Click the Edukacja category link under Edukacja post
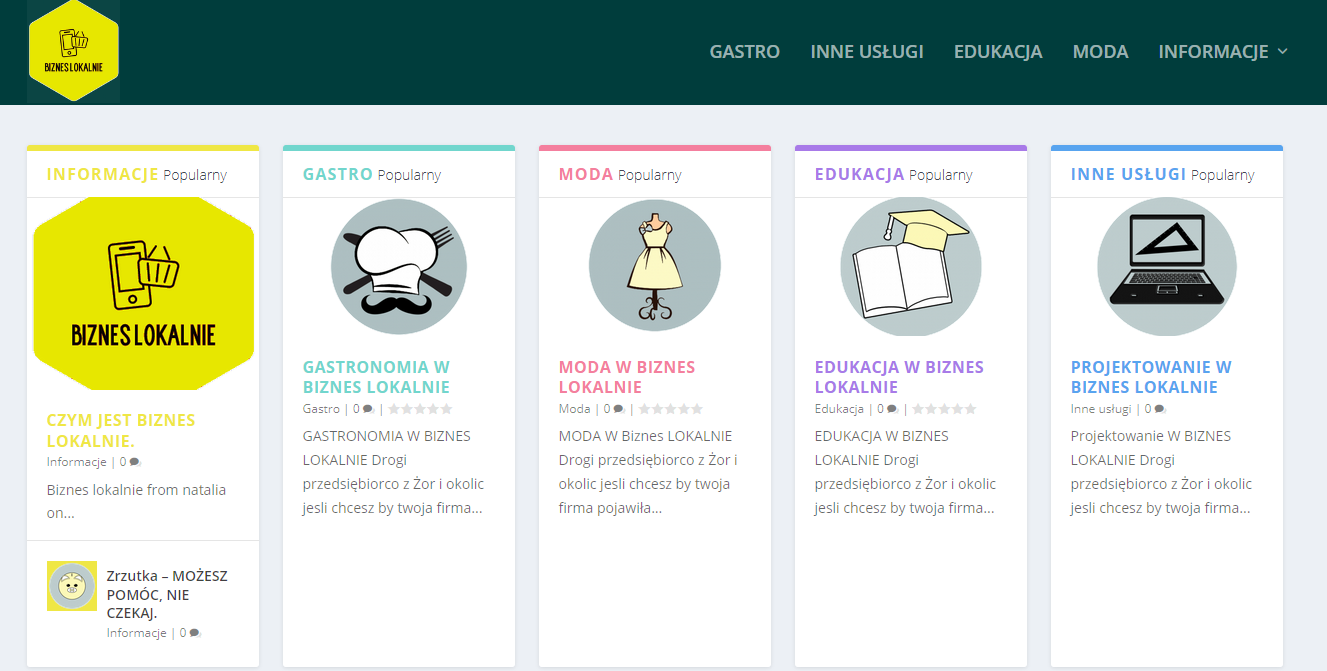The image size is (1327, 671). [x=840, y=409]
